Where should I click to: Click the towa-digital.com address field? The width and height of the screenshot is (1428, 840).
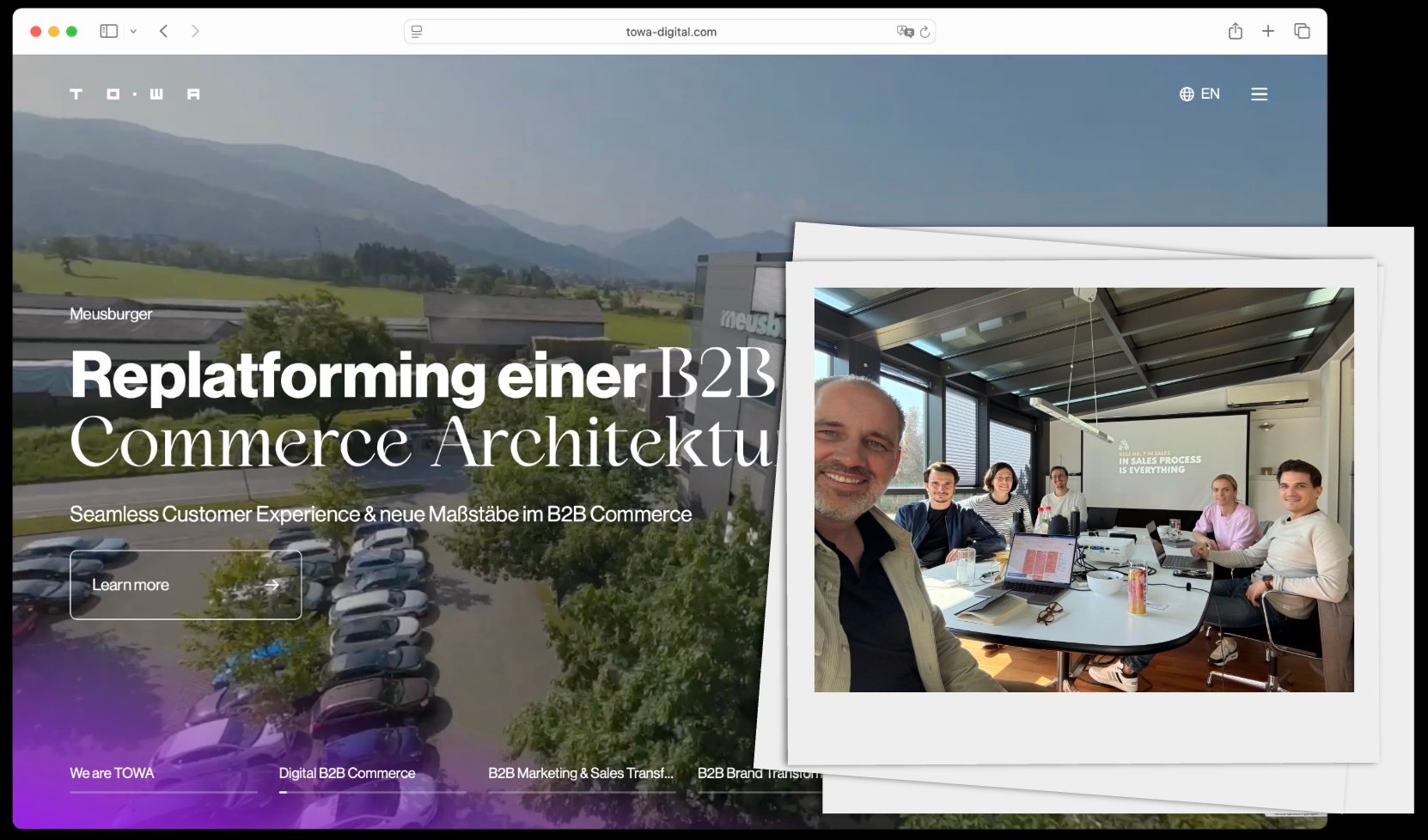coord(670,32)
